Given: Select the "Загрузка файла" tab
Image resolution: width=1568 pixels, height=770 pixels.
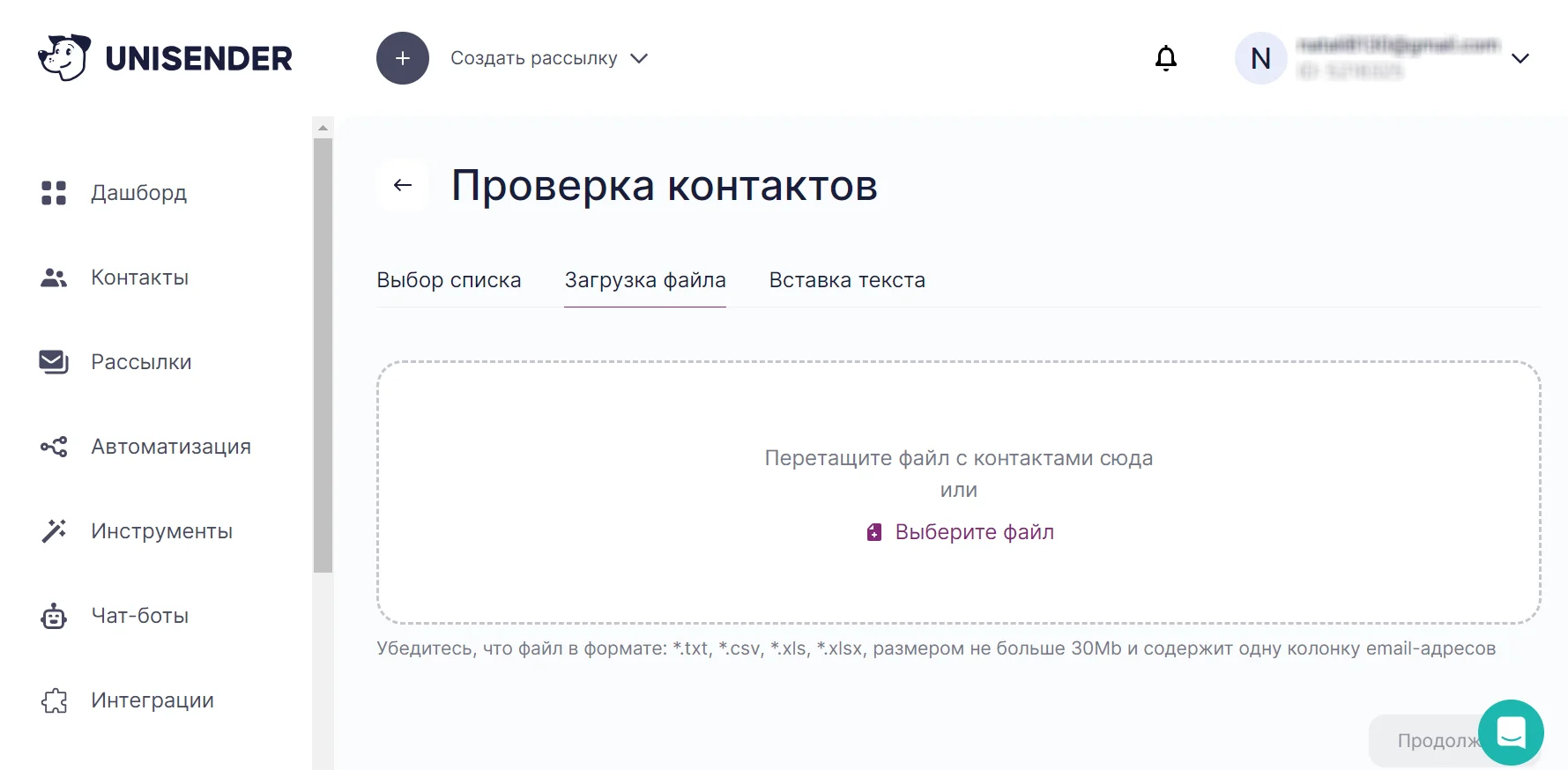Looking at the screenshot, I should pos(645,280).
